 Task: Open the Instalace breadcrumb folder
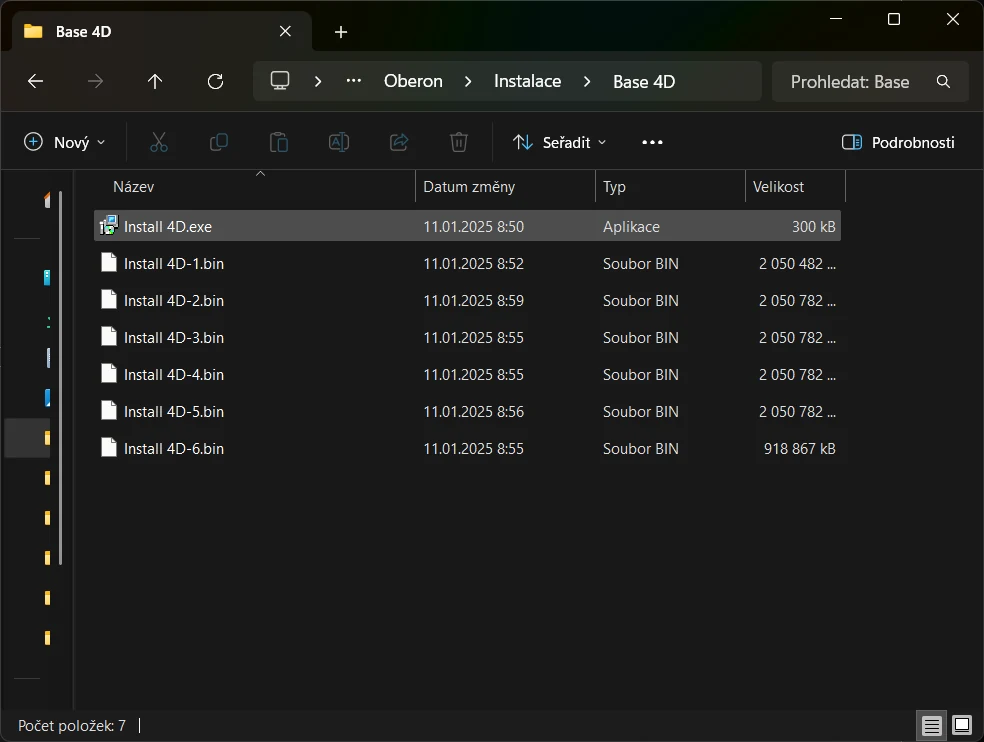(528, 82)
